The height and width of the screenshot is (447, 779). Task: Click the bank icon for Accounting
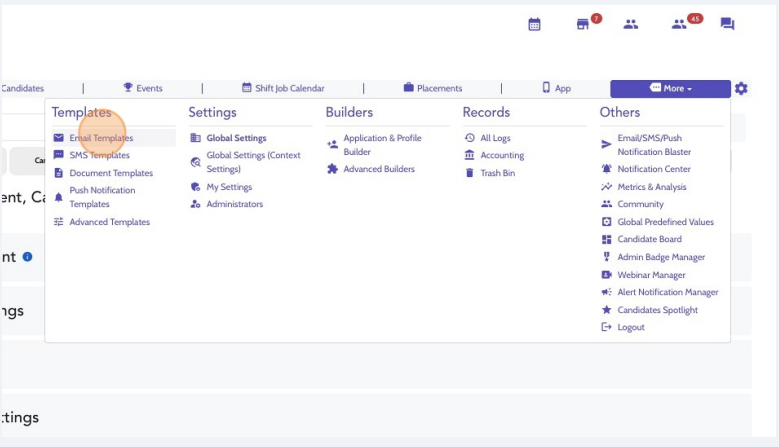[469, 155]
